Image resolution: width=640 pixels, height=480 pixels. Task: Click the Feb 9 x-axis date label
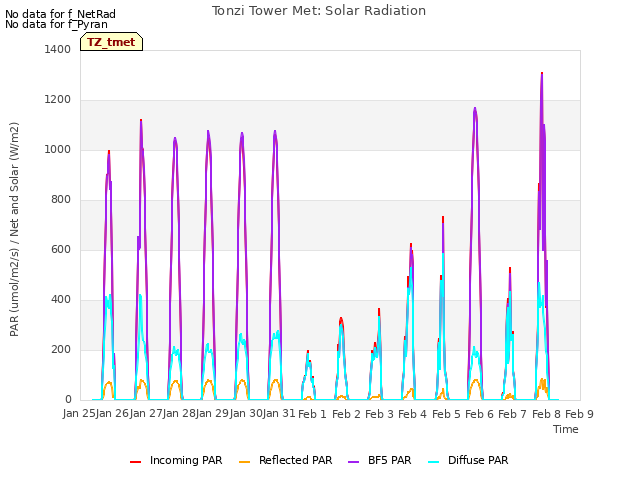point(579,414)
